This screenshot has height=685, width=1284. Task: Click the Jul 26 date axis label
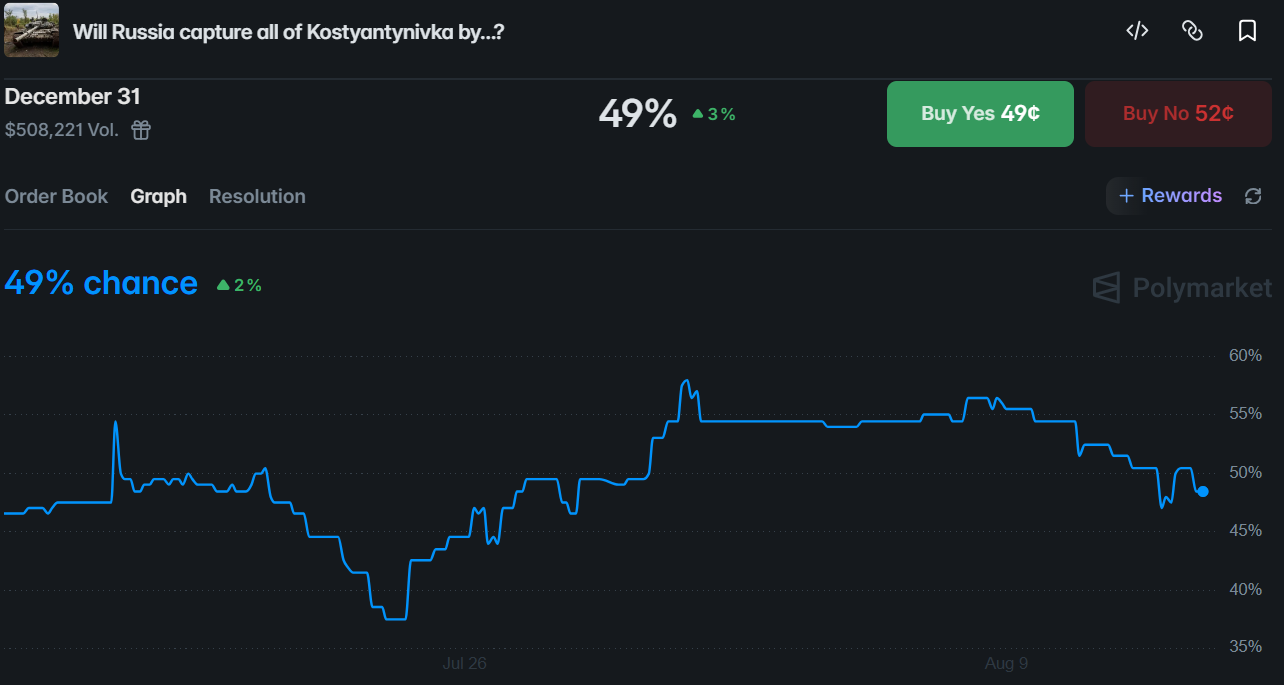click(464, 663)
